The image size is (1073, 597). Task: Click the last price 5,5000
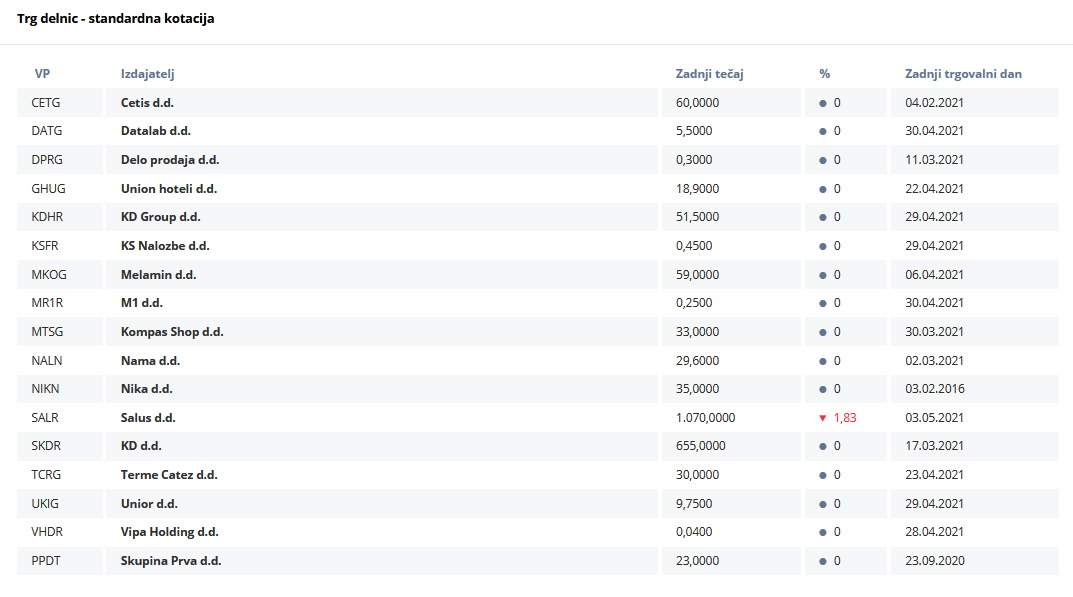(x=694, y=131)
